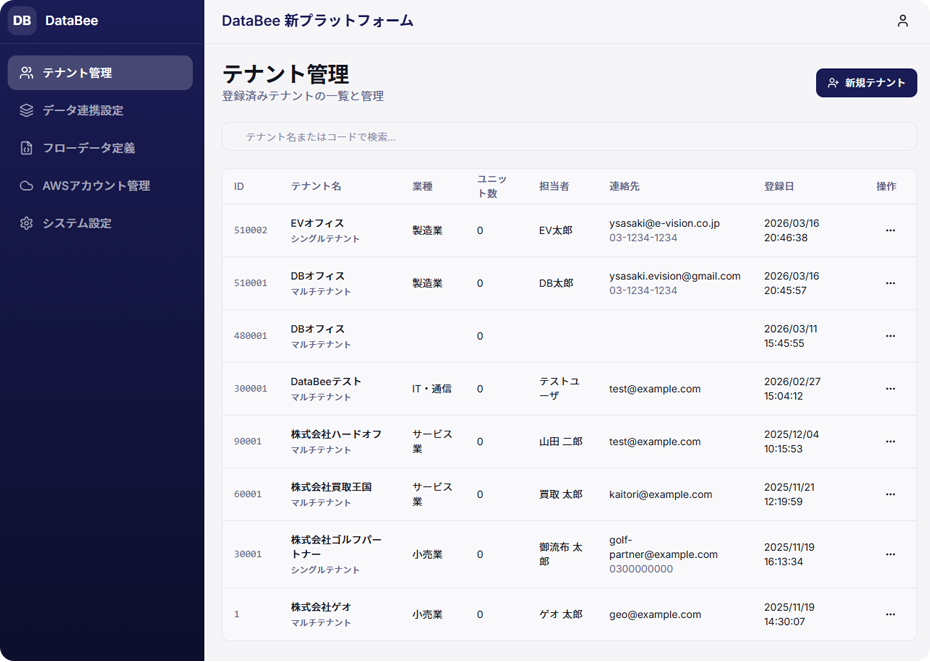Click the 新規テナント button
Screen dimensions: 930x662
[866, 82]
